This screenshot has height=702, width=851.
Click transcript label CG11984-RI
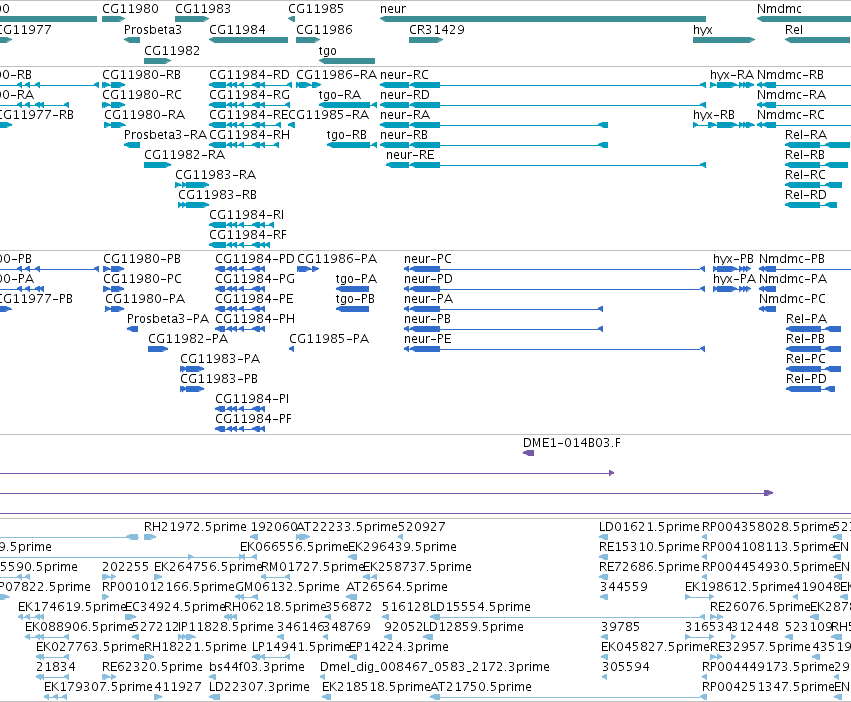[246, 215]
